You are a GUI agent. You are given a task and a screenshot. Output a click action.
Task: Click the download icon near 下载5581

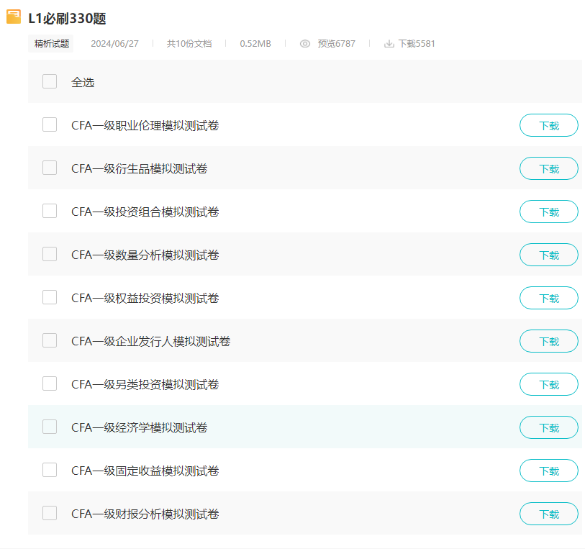click(x=389, y=44)
